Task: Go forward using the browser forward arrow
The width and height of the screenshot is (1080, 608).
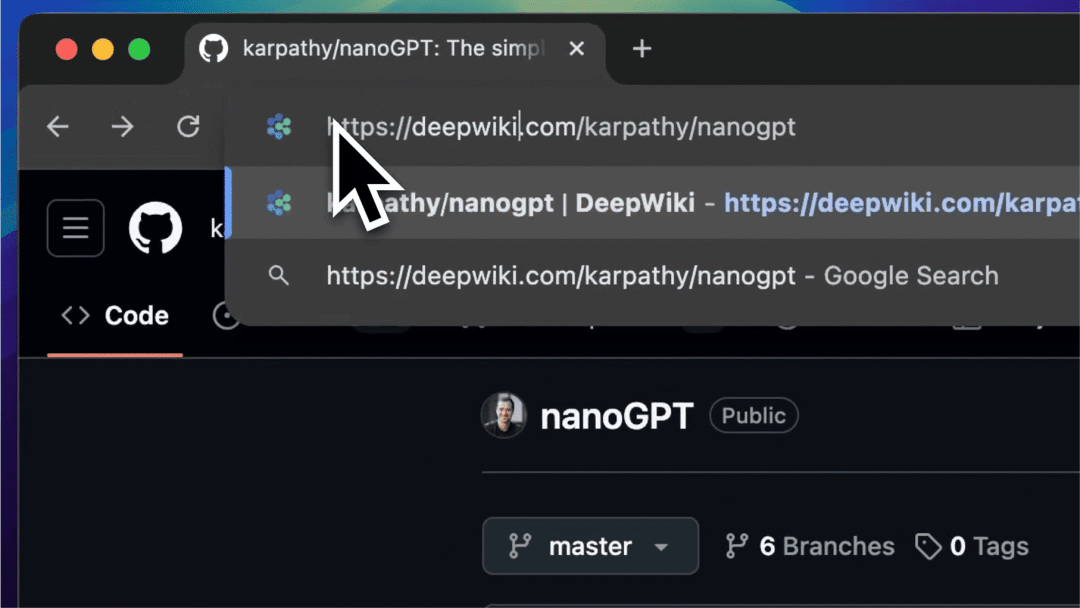Action: coord(123,127)
